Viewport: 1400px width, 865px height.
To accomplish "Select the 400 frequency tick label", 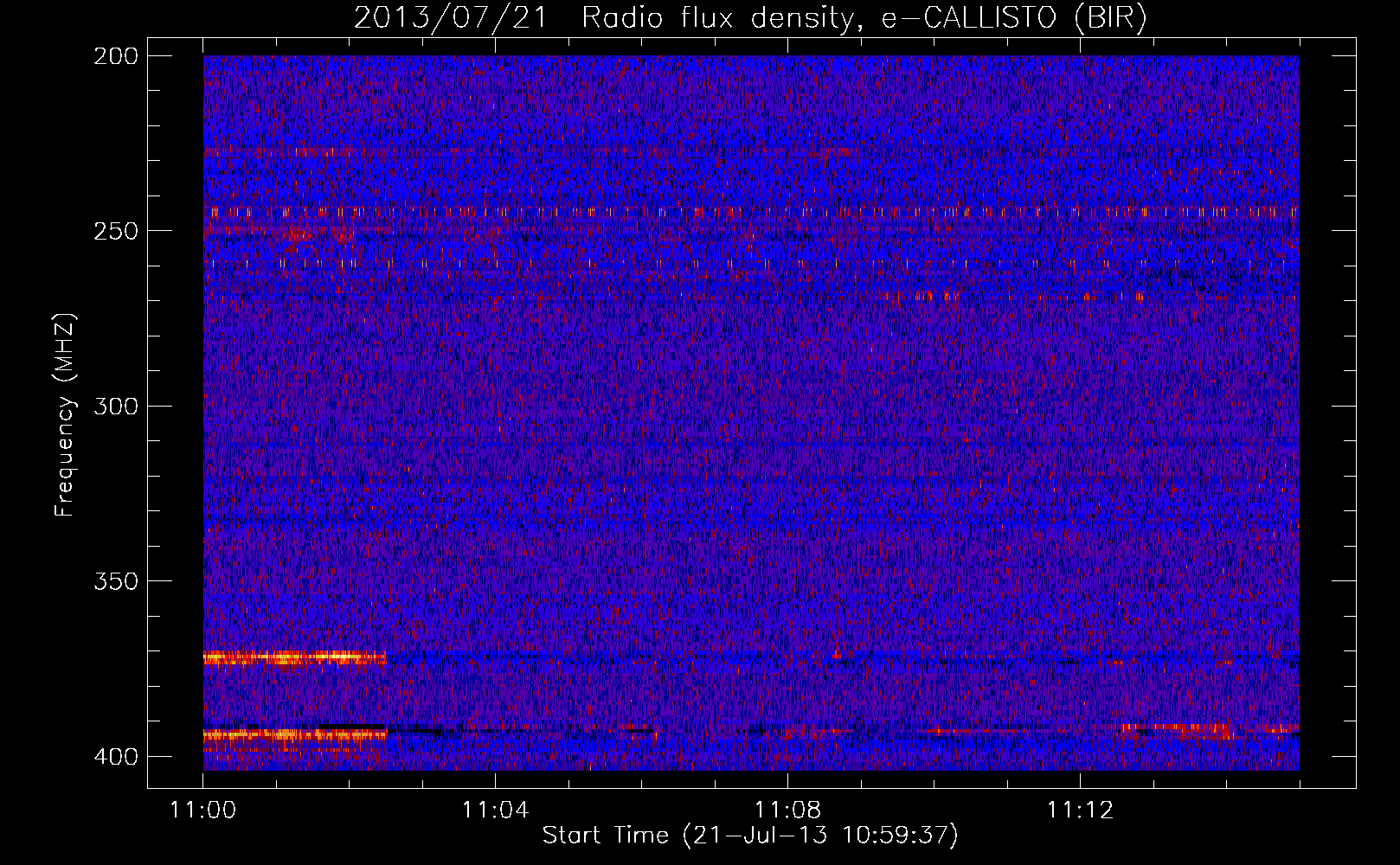I will (115, 757).
